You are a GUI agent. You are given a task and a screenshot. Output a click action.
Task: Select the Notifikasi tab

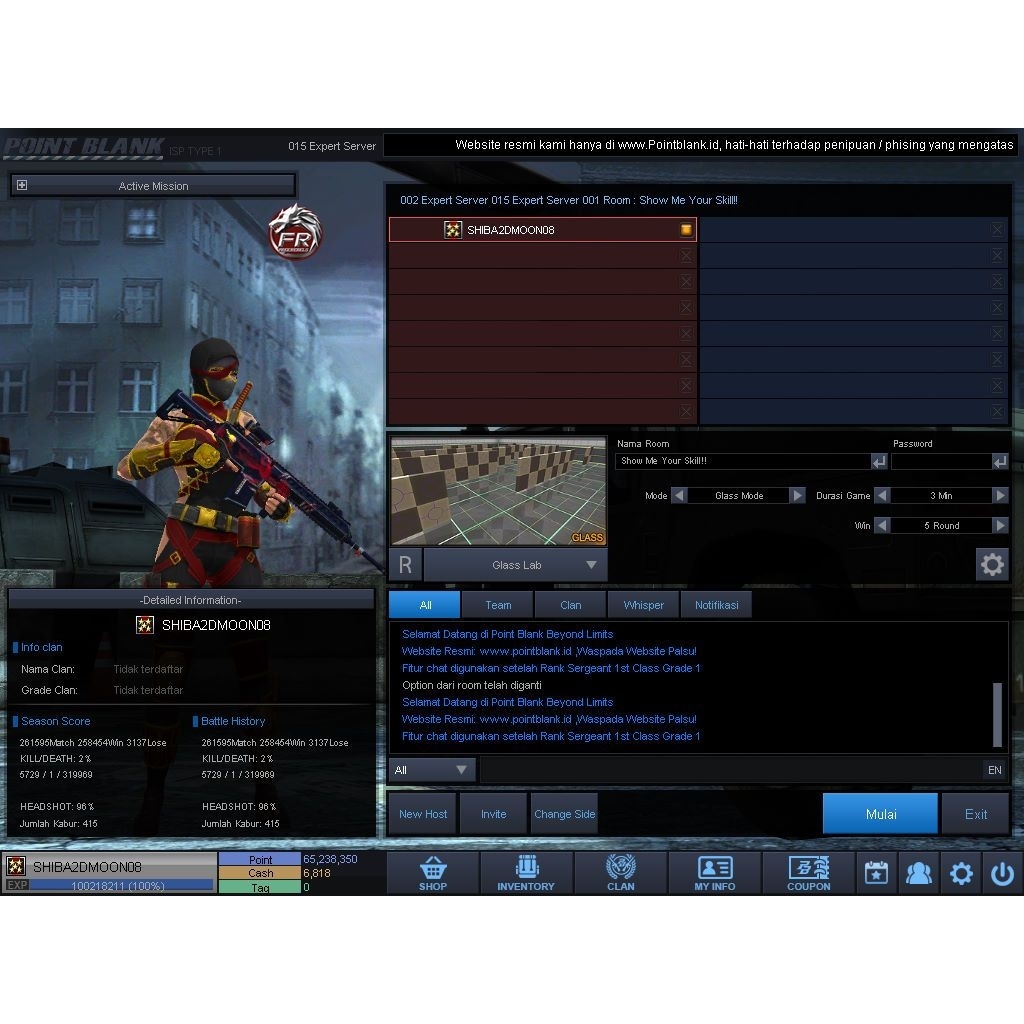tap(718, 604)
